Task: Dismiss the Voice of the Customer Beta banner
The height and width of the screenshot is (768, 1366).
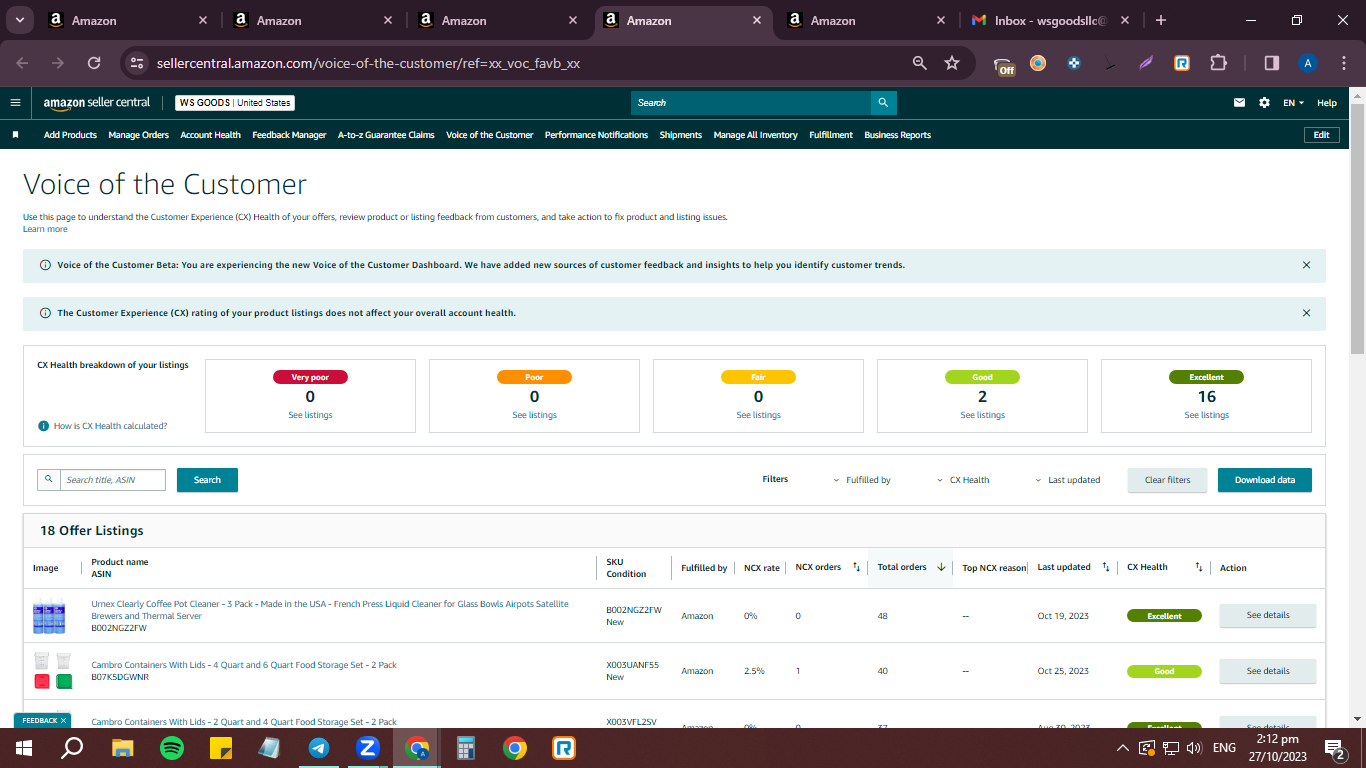Action: coord(1306,265)
